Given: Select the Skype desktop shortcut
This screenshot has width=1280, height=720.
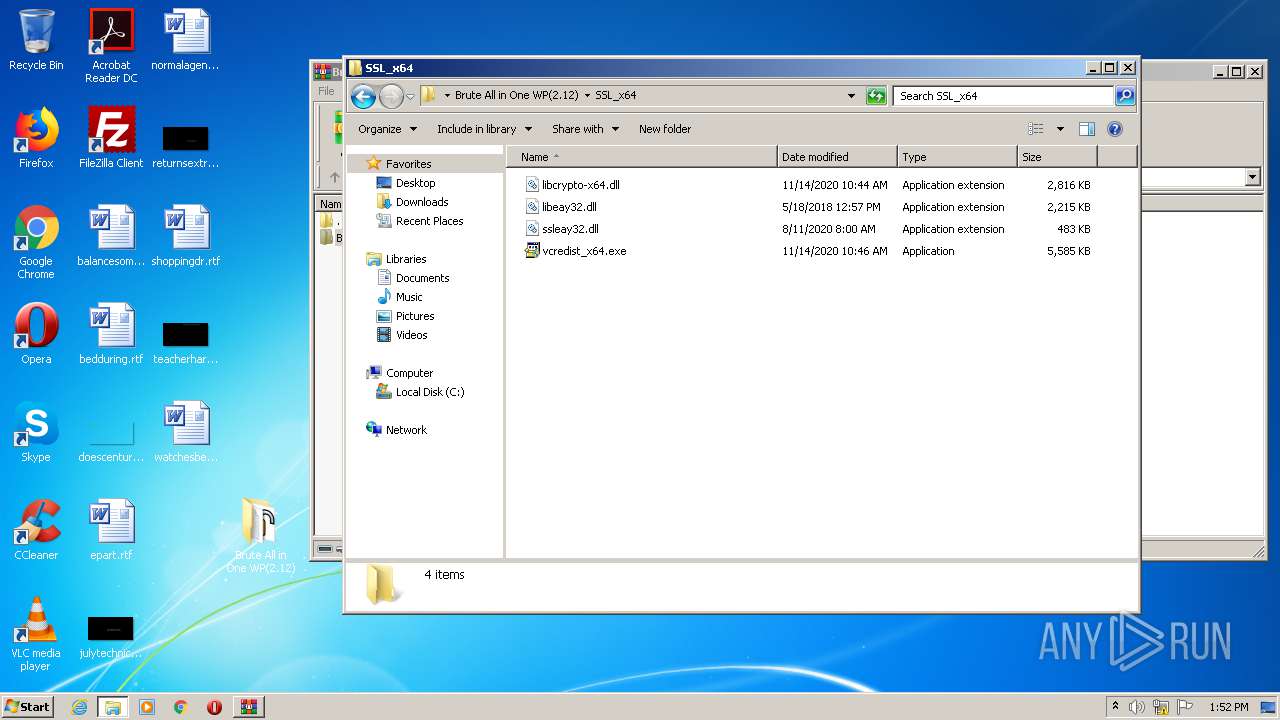Looking at the screenshot, I should click(x=36, y=432).
